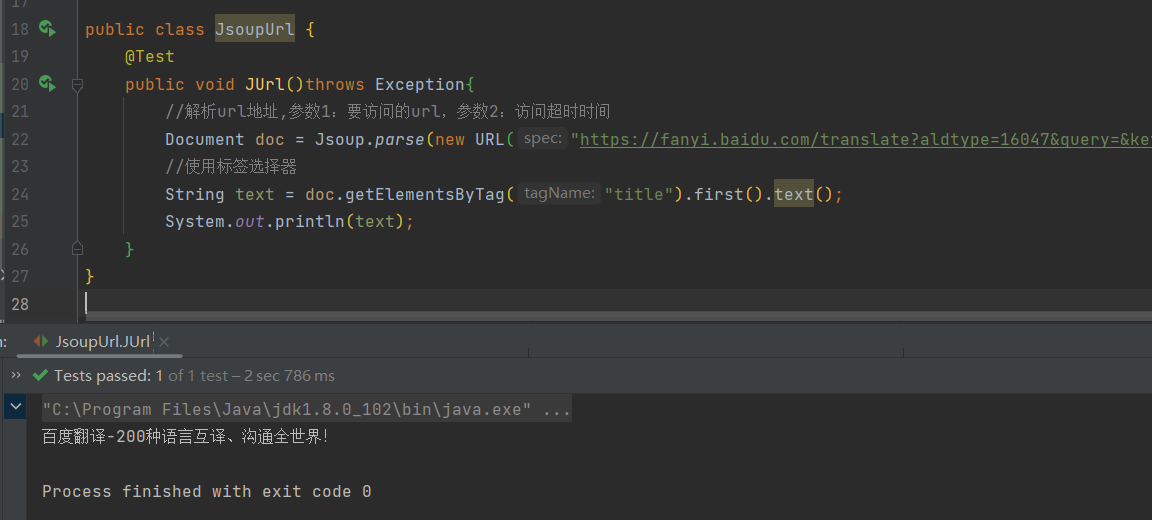Expand hidden toolbar actions with the double-chevron
Viewport: 1152px width, 520px height.
[15, 375]
